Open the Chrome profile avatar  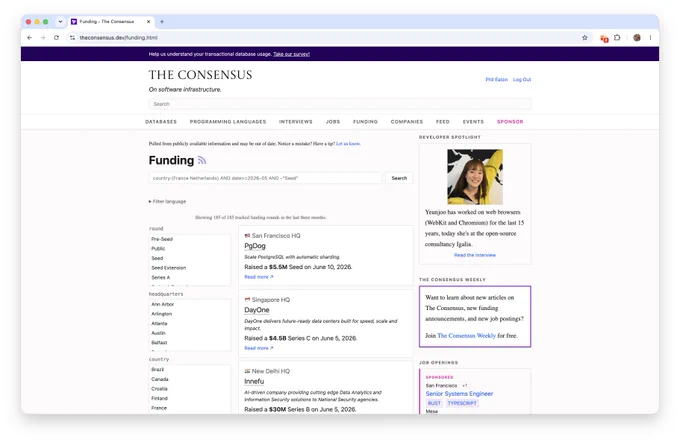coord(637,38)
